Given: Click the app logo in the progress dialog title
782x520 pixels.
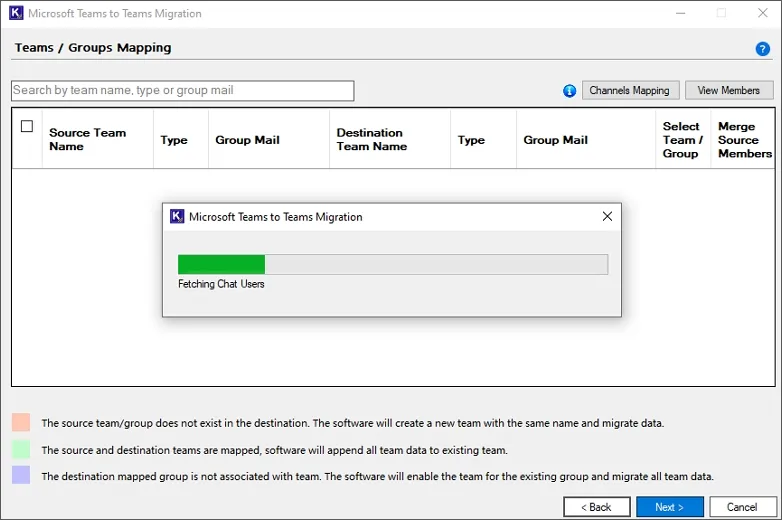Looking at the screenshot, I should point(177,216).
